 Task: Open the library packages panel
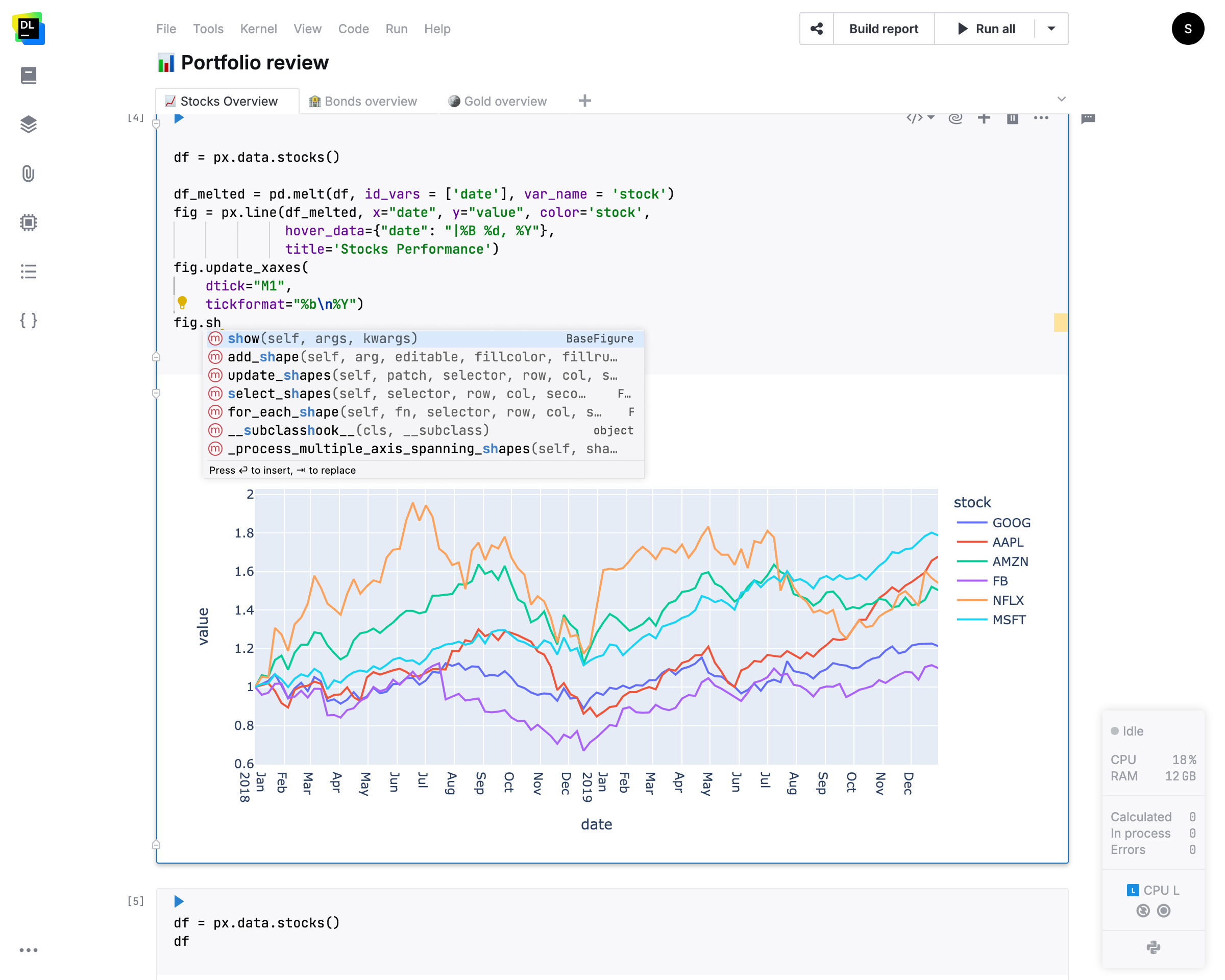(29, 125)
